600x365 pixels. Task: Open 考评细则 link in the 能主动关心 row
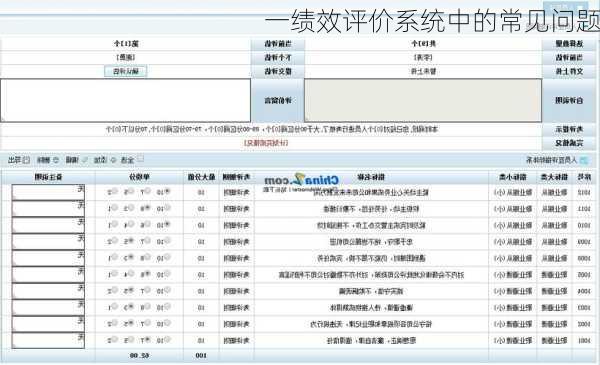click(x=236, y=192)
